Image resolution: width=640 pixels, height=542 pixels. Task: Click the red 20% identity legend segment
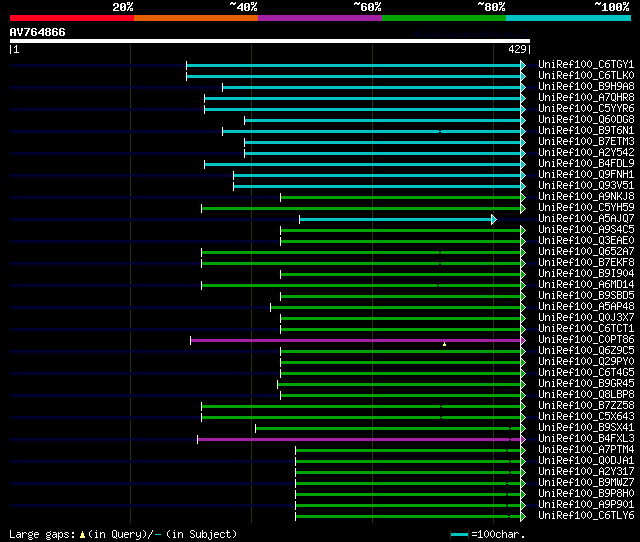click(x=72, y=18)
